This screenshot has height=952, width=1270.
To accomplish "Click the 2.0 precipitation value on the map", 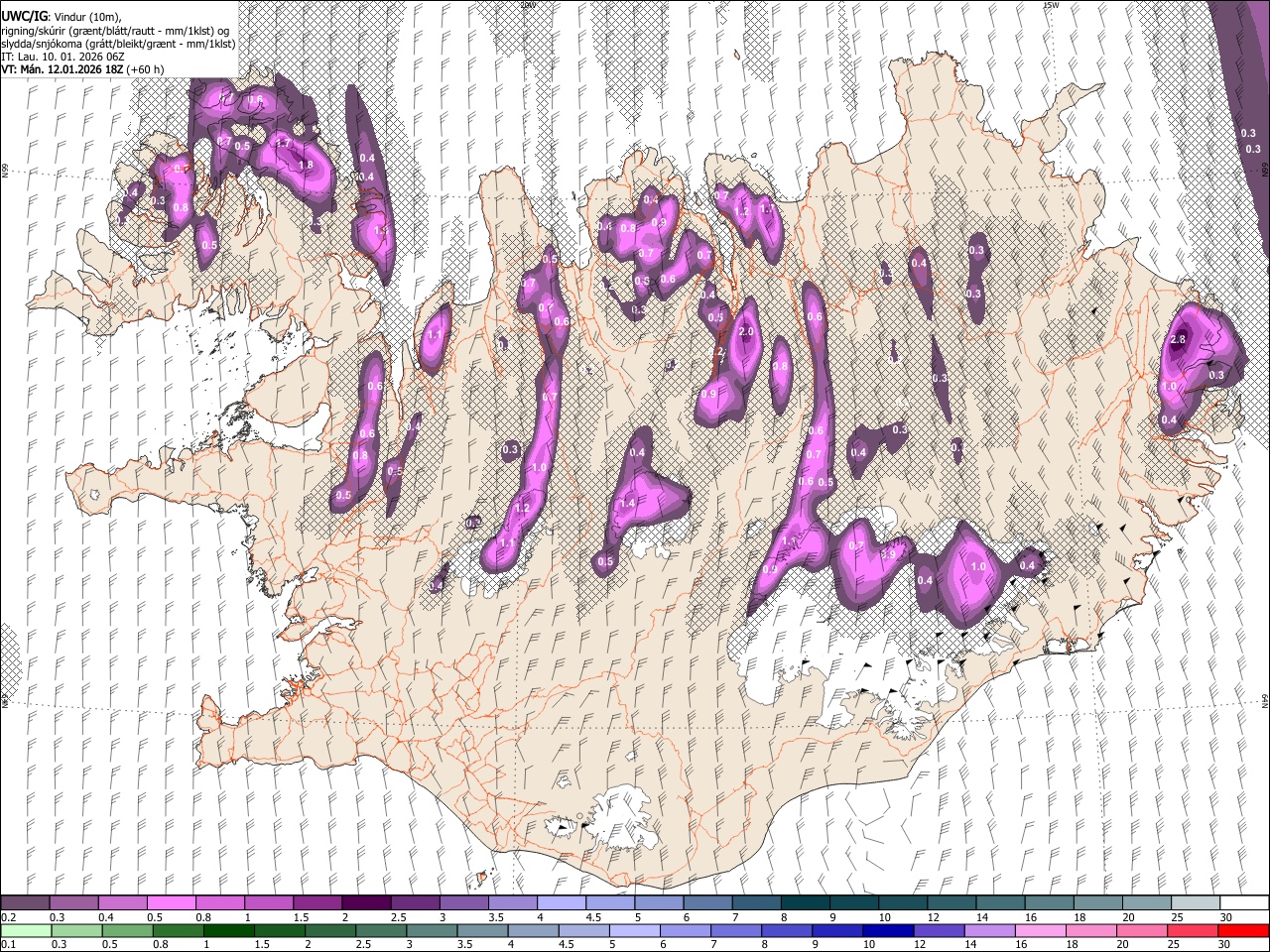I will point(747,331).
